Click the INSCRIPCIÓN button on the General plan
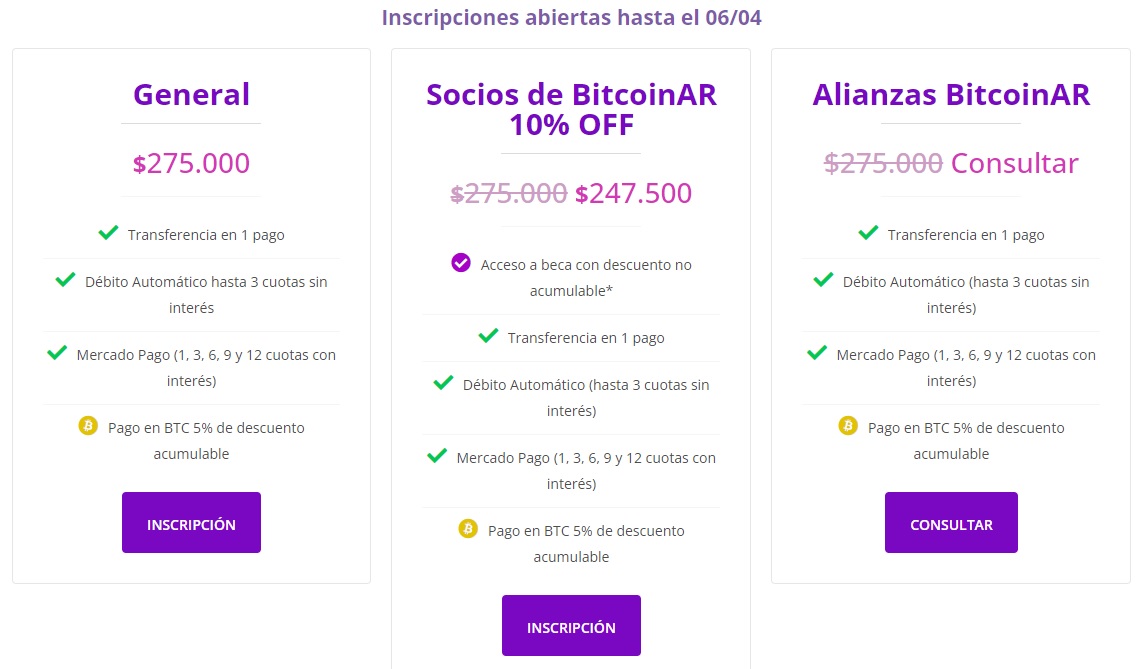Screen dimensions: 1144x669 tap(191, 522)
